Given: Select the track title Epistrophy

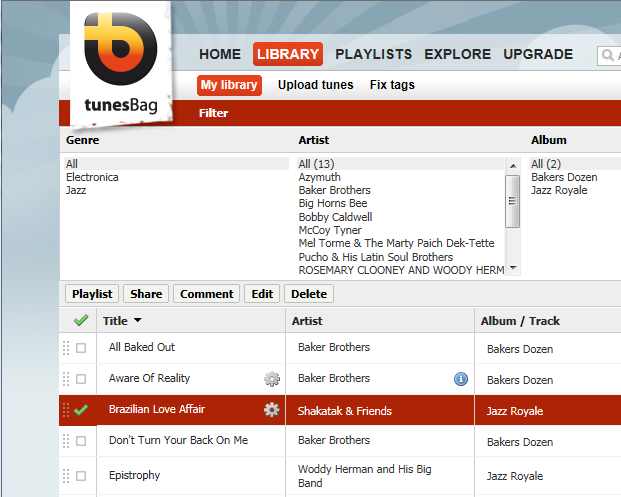Looking at the screenshot, I should click(135, 475).
